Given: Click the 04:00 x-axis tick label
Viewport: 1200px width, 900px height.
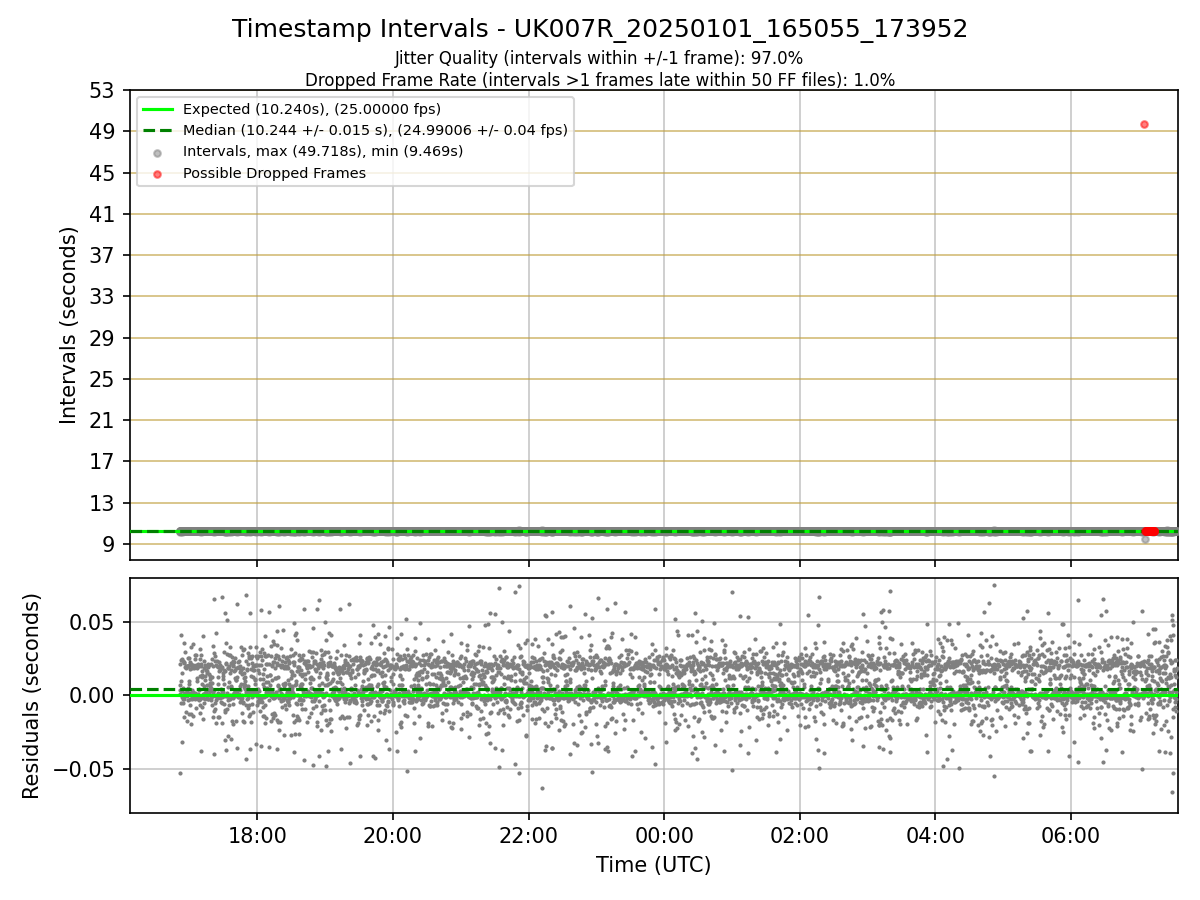Looking at the screenshot, I should 935,835.
